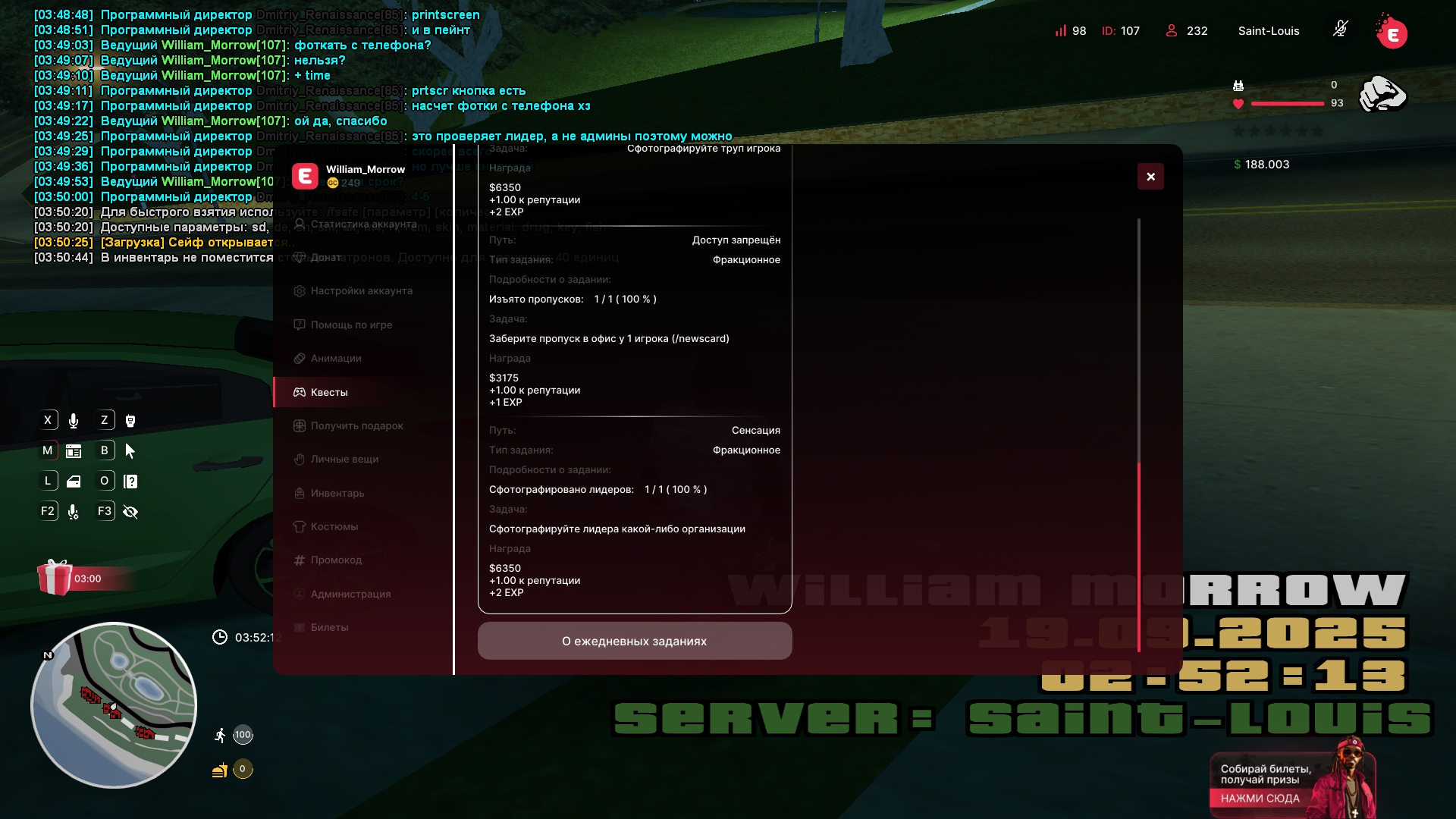Click the car door lock icon by L
This screenshot has height=819, width=1456.
[74, 482]
